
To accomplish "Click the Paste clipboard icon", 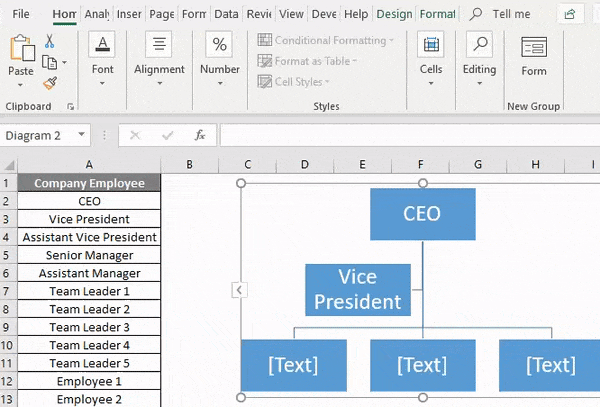I will pyautogui.click(x=22, y=48).
